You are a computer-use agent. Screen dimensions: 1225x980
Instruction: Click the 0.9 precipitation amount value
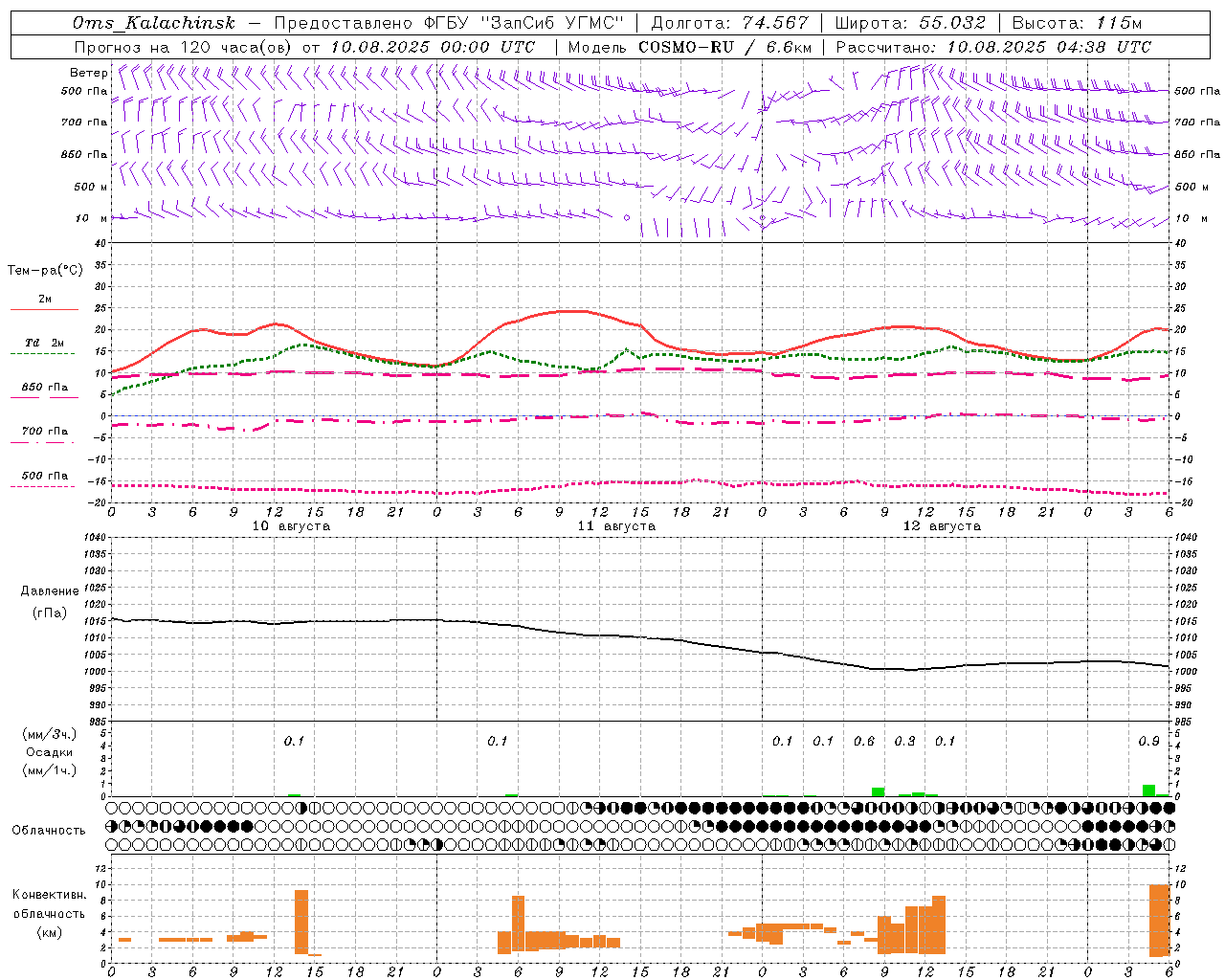(x=1149, y=741)
